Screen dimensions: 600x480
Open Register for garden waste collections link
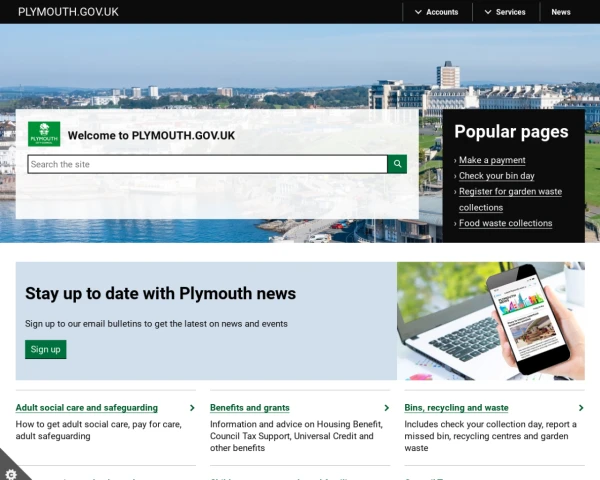tap(510, 199)
